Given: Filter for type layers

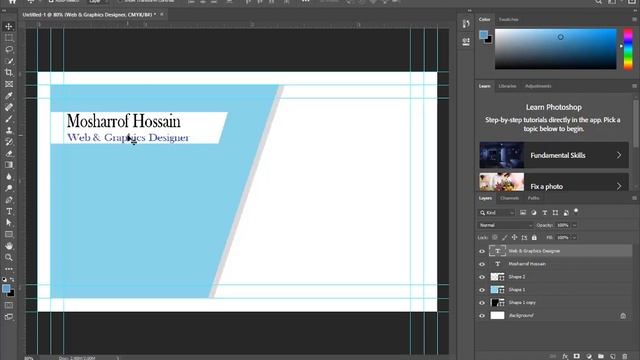Looking at the screenshot, I should pos(544,213).
